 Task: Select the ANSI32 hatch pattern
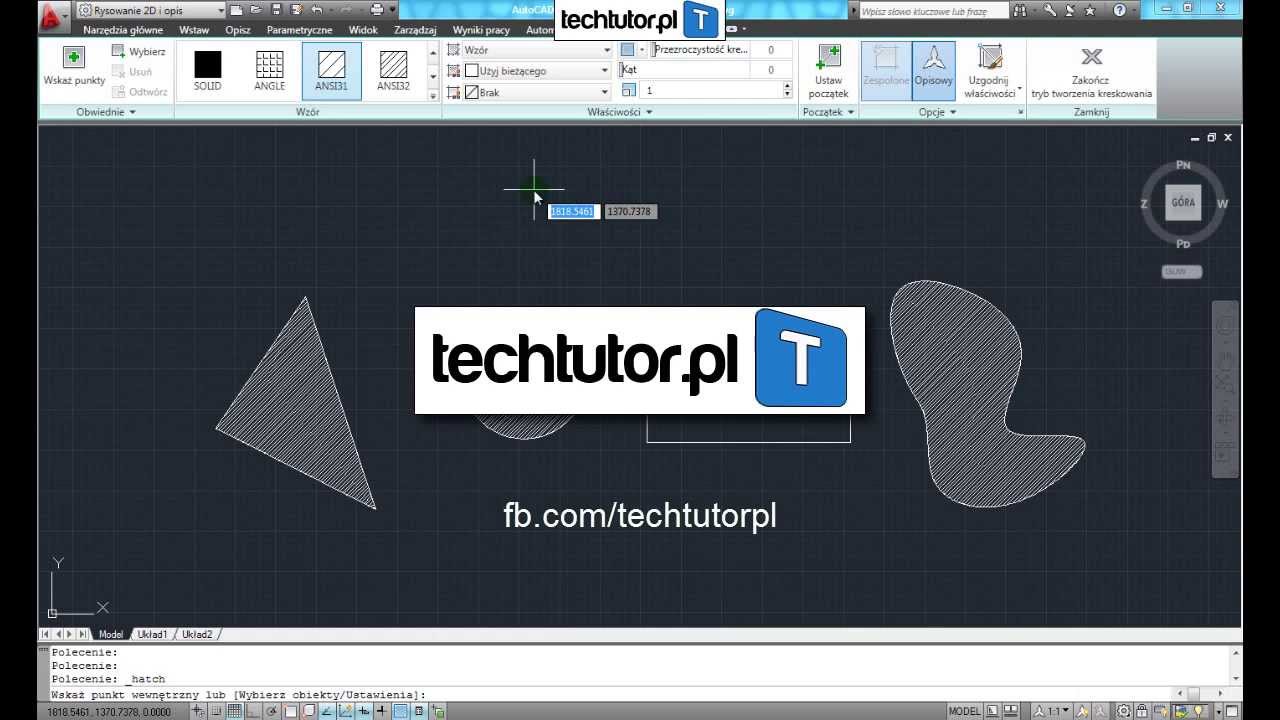[x=393, y=70]
